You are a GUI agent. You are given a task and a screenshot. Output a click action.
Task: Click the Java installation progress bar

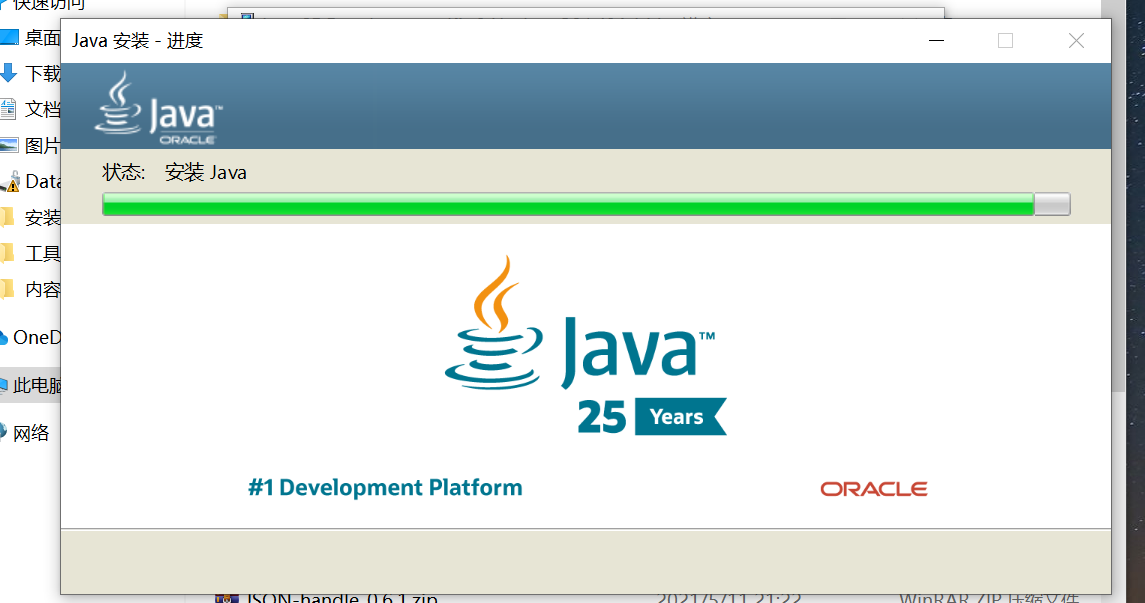point(586,204)
